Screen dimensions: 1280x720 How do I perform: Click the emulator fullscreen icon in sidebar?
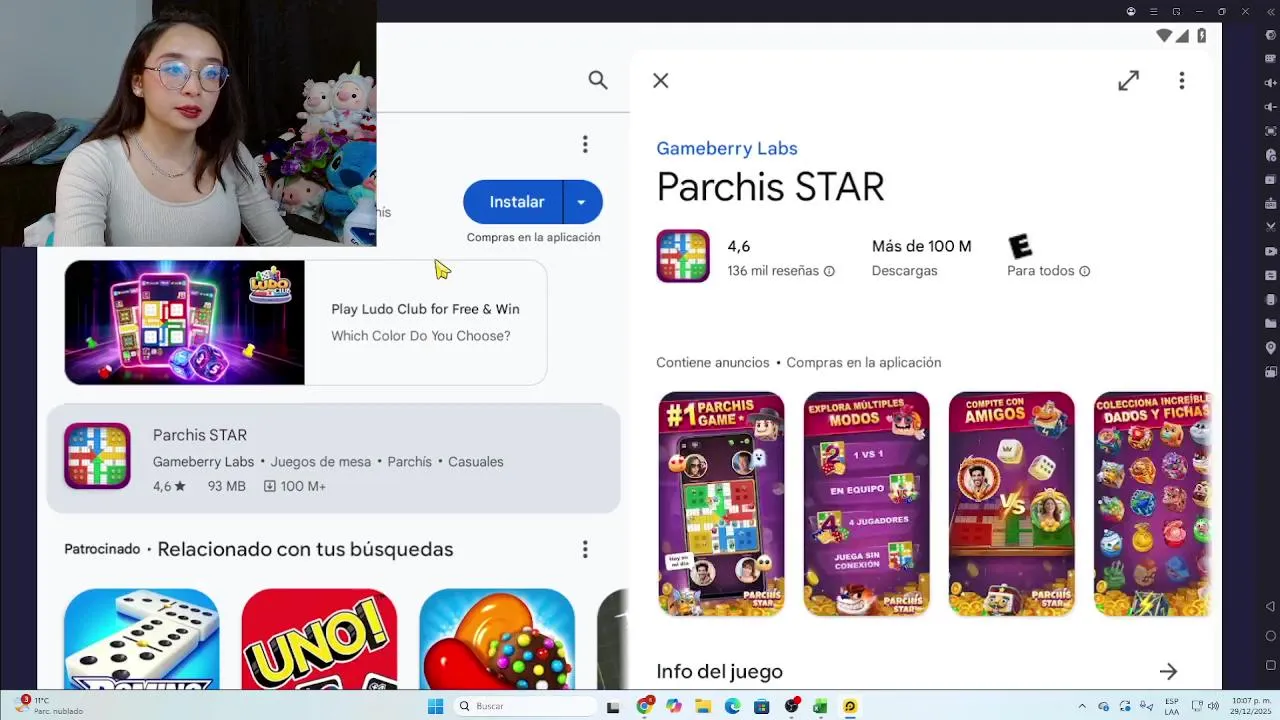point(1271,131)
